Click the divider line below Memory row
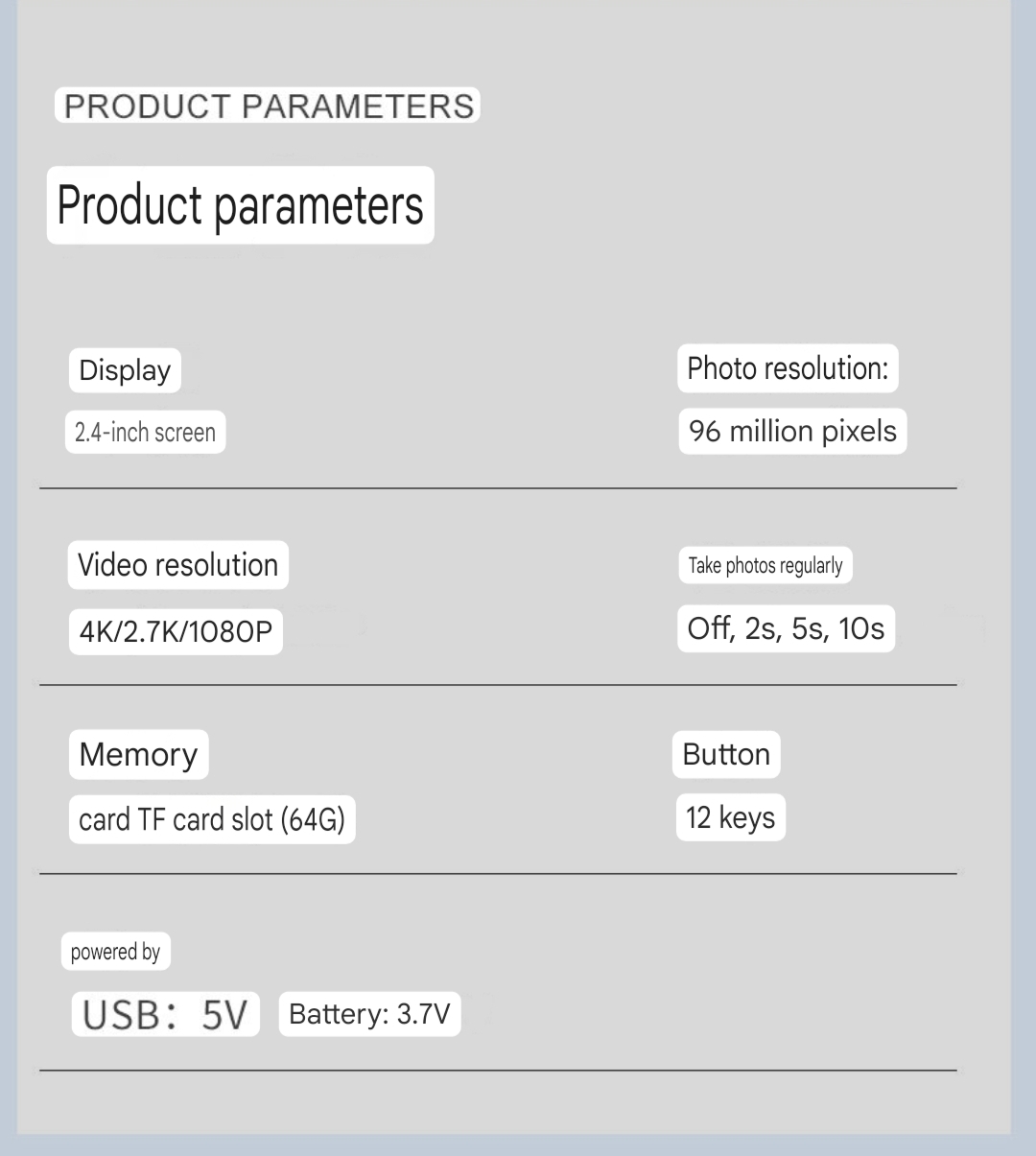Image resolution: width=1036 pixels, height=1156 pixels. (x=498, y=874)
